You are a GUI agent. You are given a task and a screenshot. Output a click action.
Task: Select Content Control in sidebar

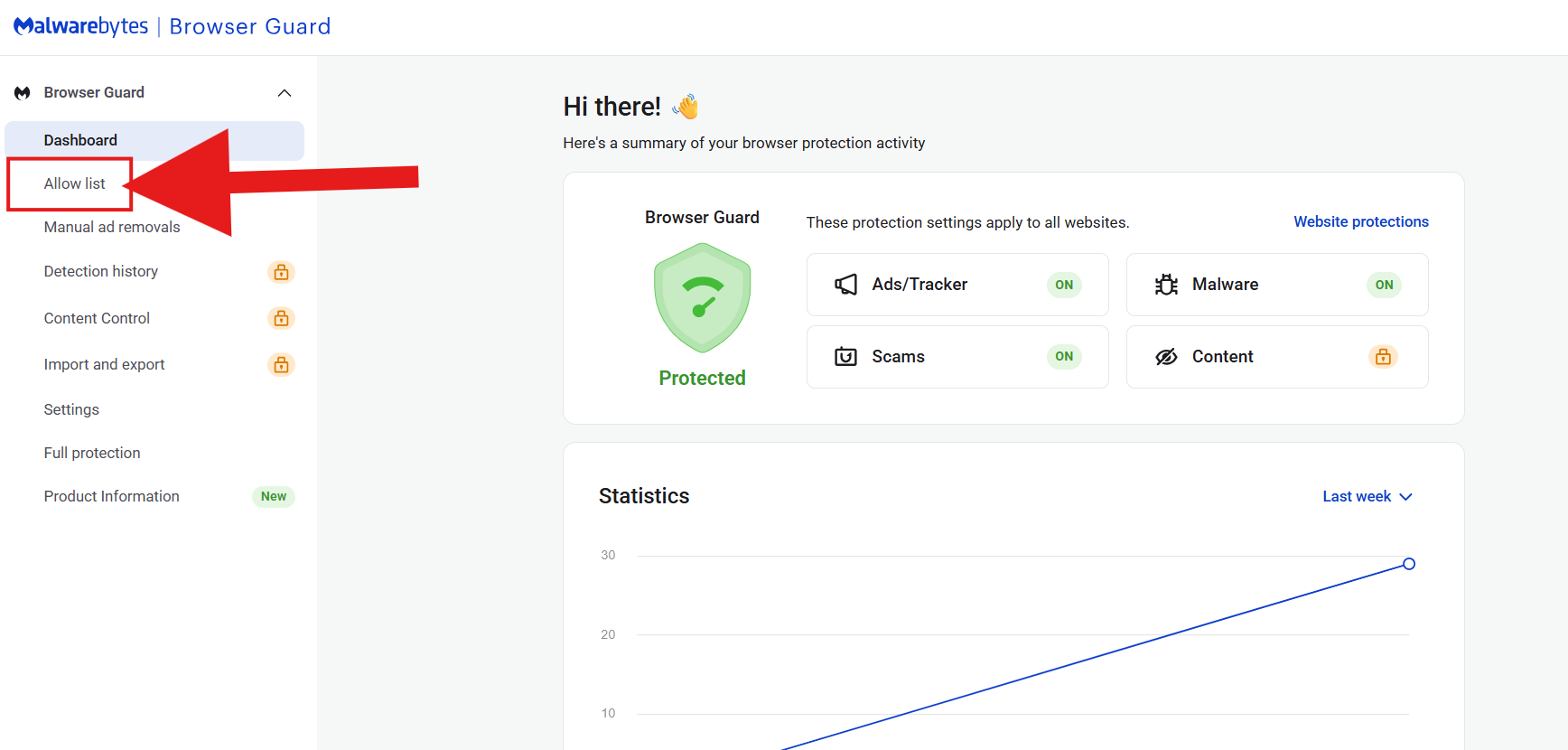(97, 318)
